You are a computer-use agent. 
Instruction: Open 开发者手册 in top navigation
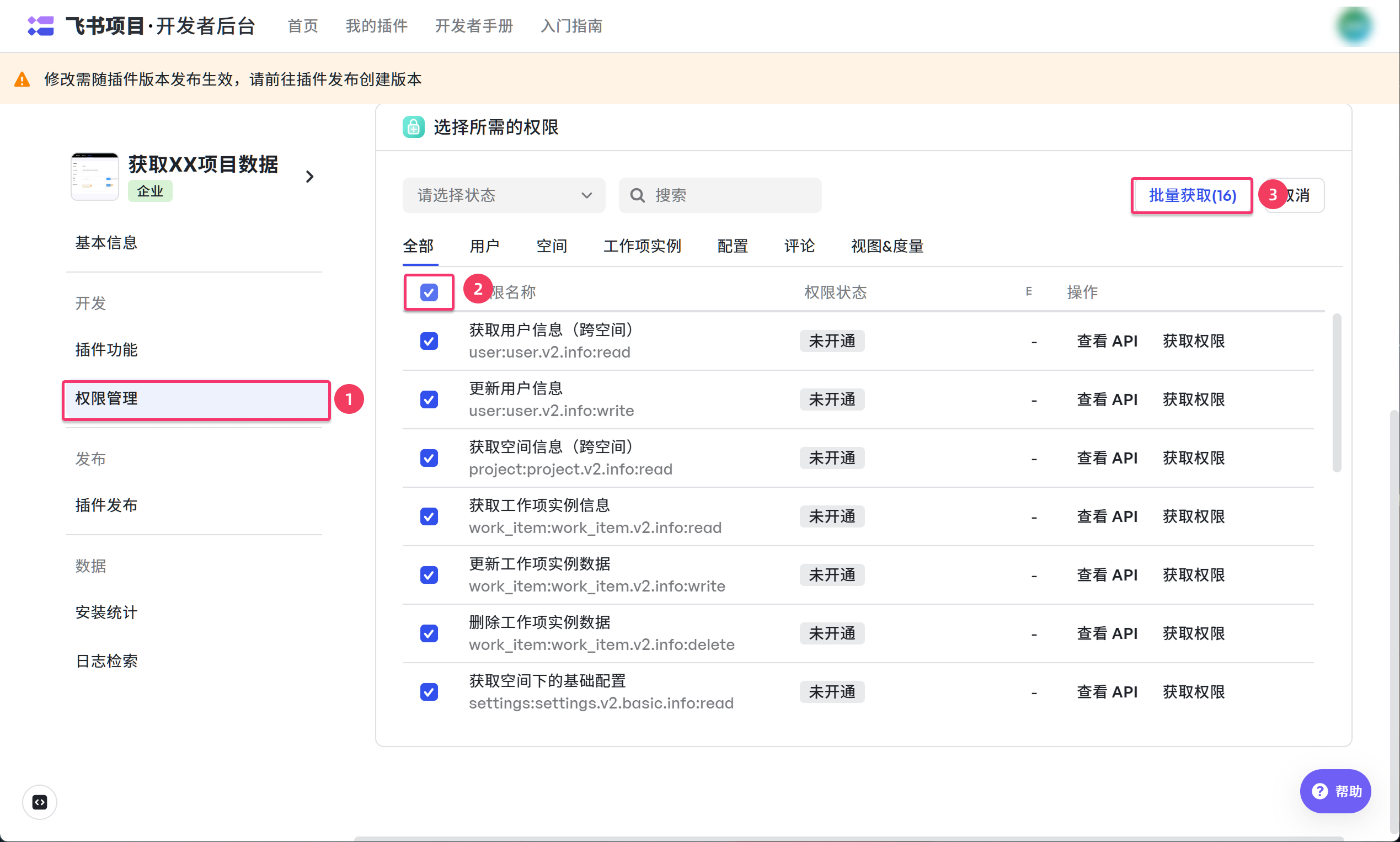pyautogui.click(x=474, y=26)
